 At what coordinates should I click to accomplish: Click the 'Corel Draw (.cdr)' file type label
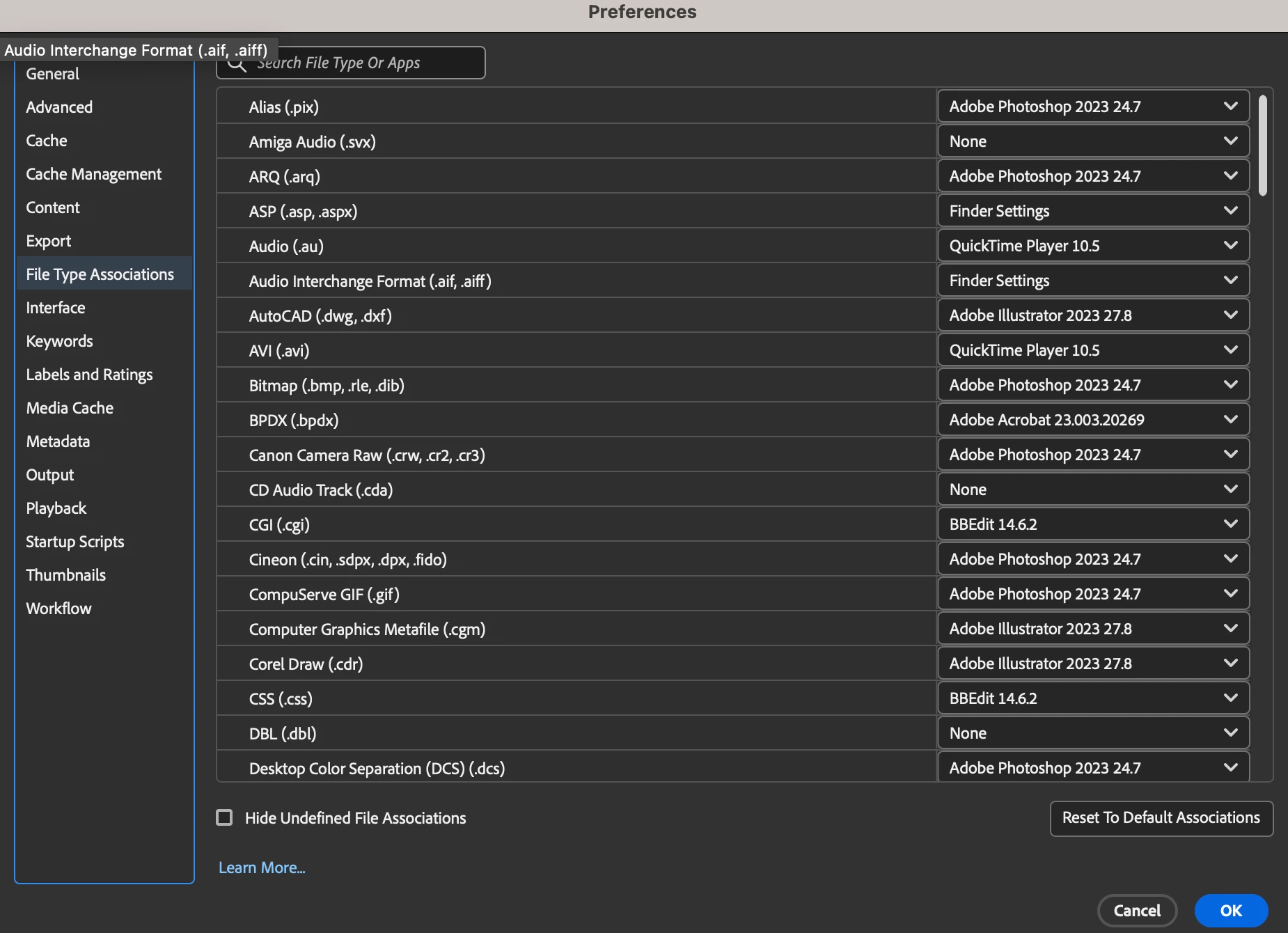(x=306, y=664)
